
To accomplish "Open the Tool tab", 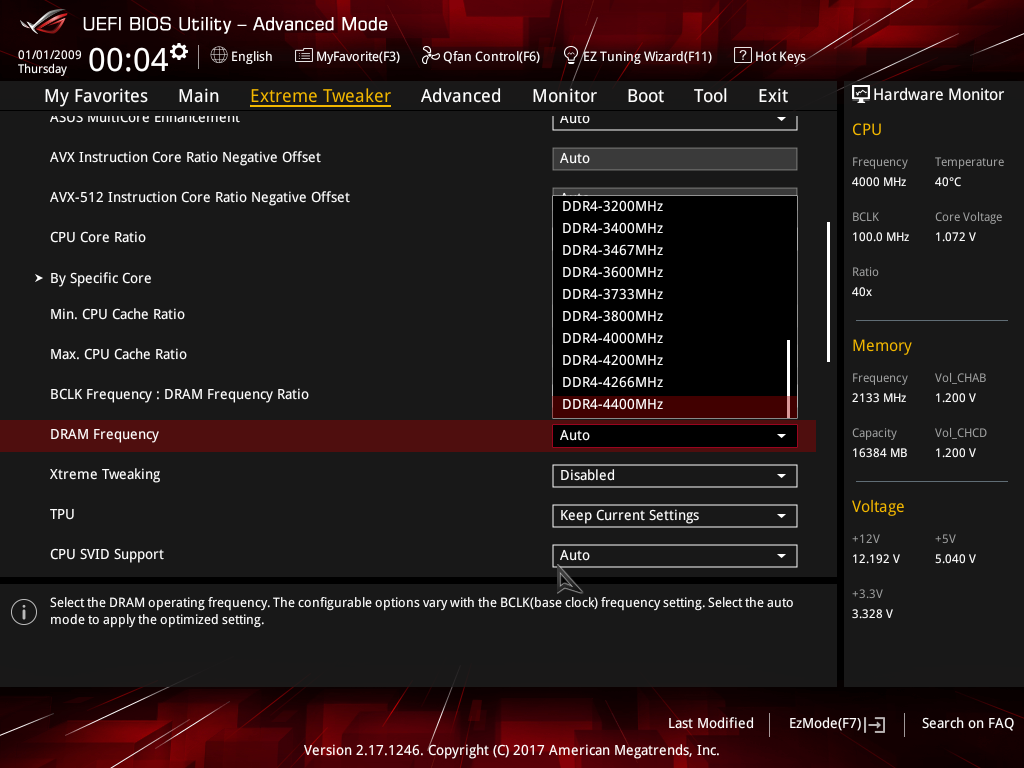I will coord(711,96).
